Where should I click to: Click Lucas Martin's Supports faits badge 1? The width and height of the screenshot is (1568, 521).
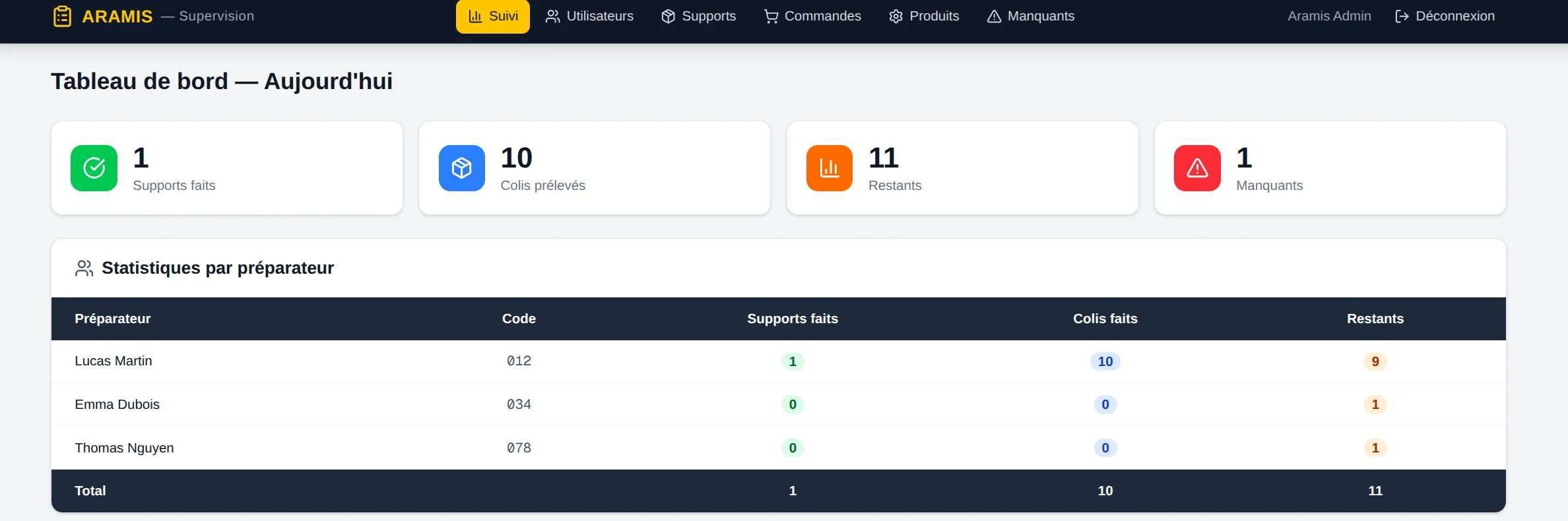point(793,361)
